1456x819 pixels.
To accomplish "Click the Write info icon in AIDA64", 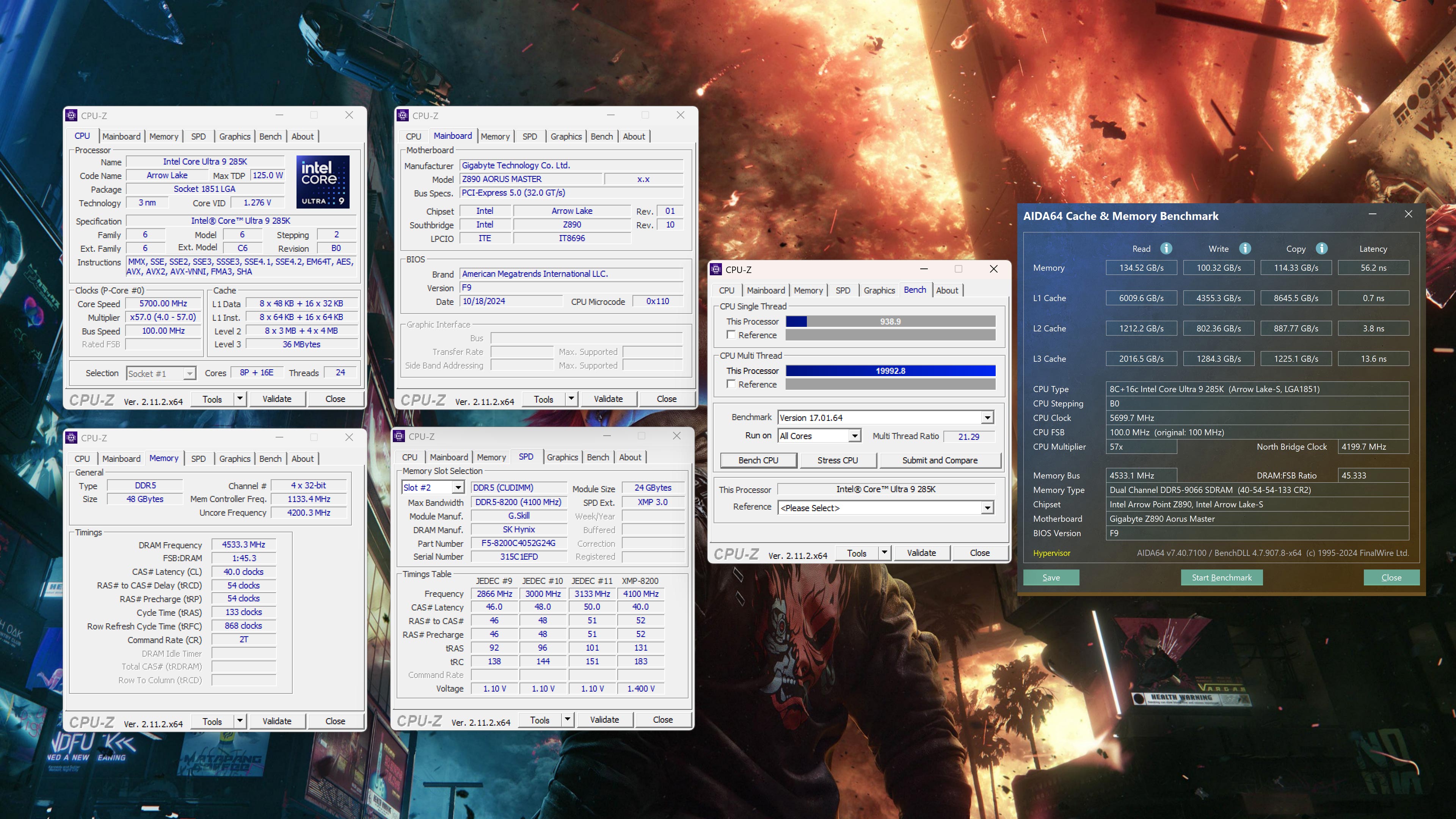I will [1244, 249].
